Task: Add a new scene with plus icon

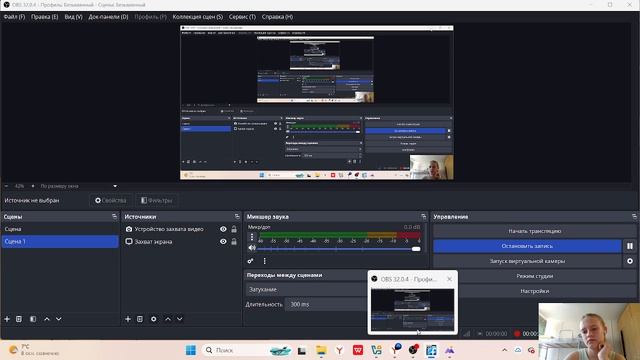Action: (7, 319)
